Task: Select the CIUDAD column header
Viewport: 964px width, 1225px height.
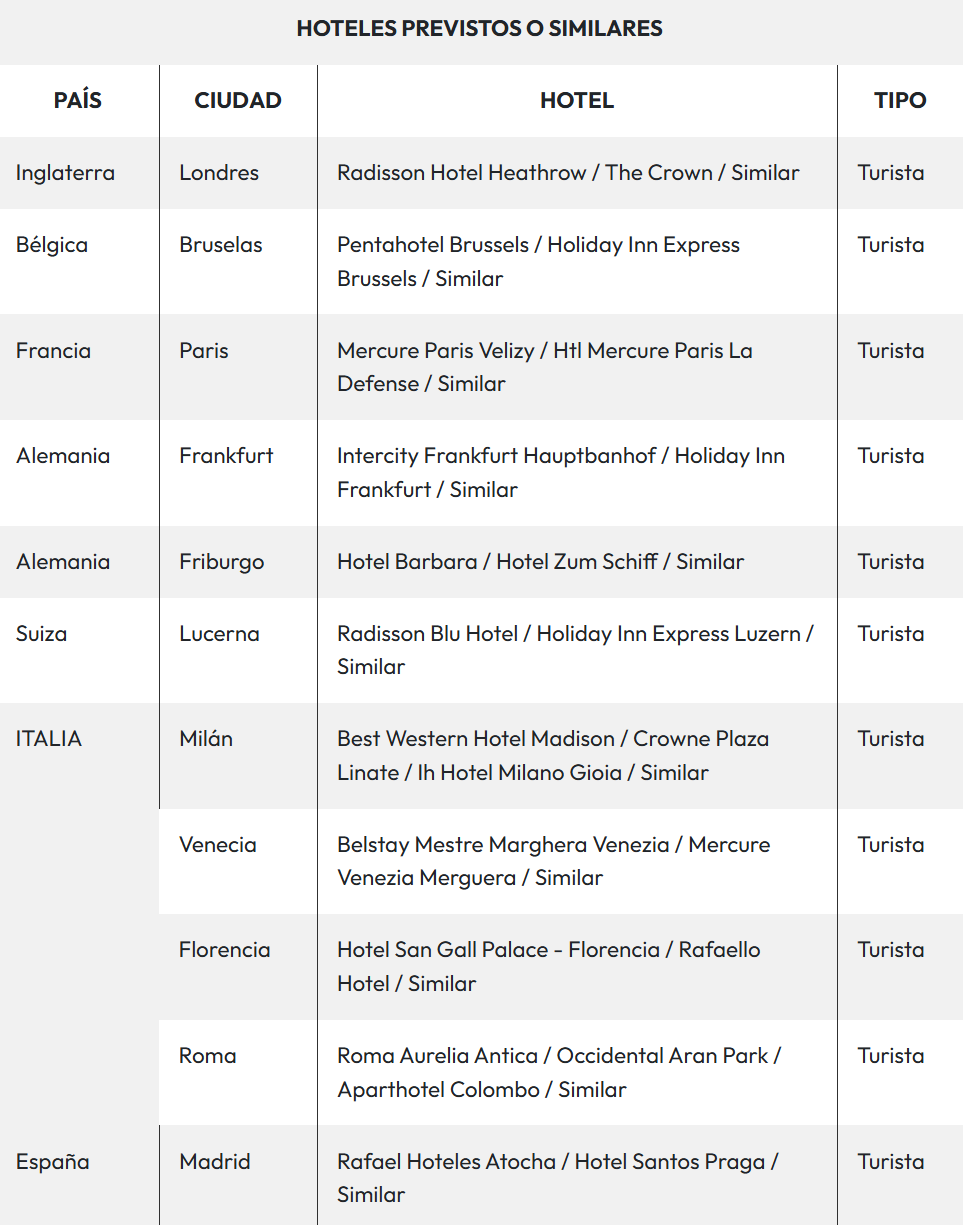Action: tap(238, 100)
